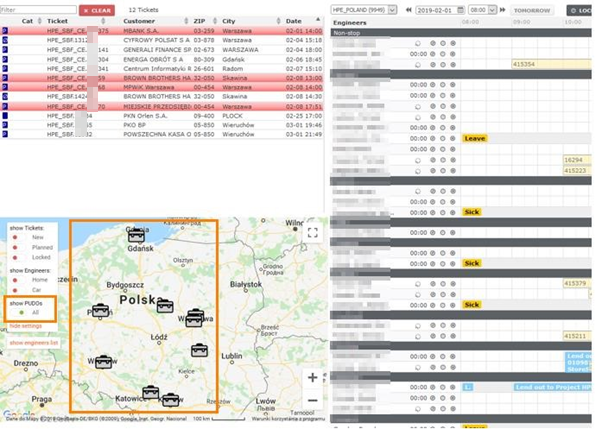Screen dimensions: 602x429
Task: Click the category icon of GENERALI FINANCE ticket
Action: click(x=5, y=50)
